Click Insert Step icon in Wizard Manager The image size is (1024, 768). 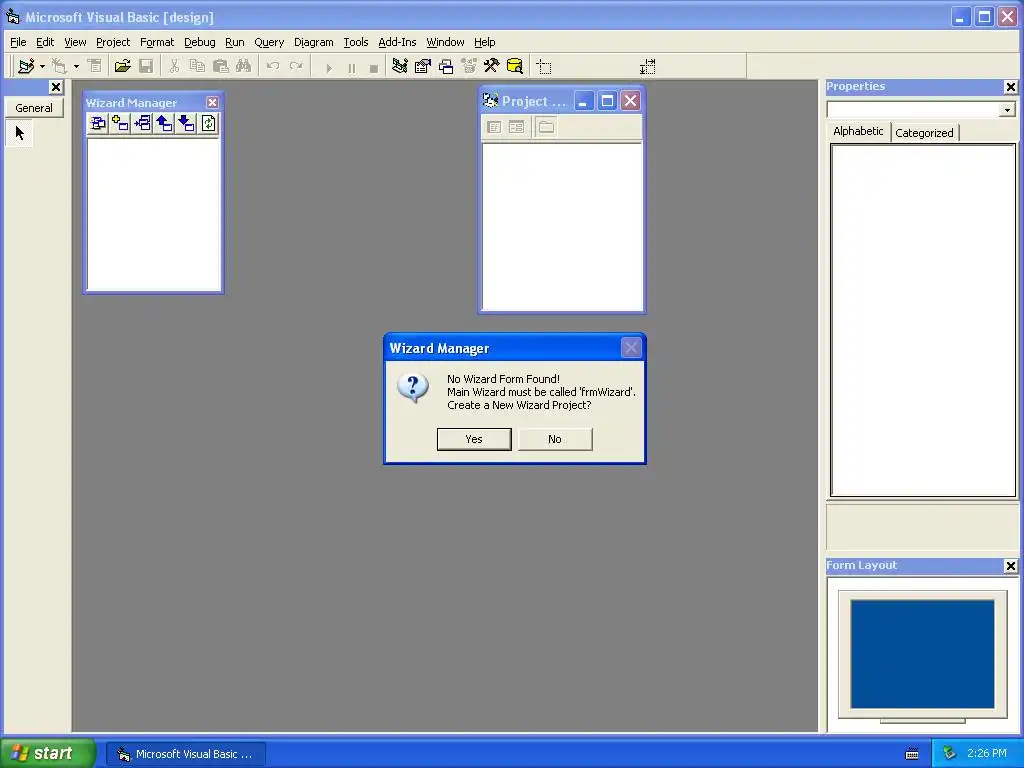pyautogui.click(x=142, y=123)
